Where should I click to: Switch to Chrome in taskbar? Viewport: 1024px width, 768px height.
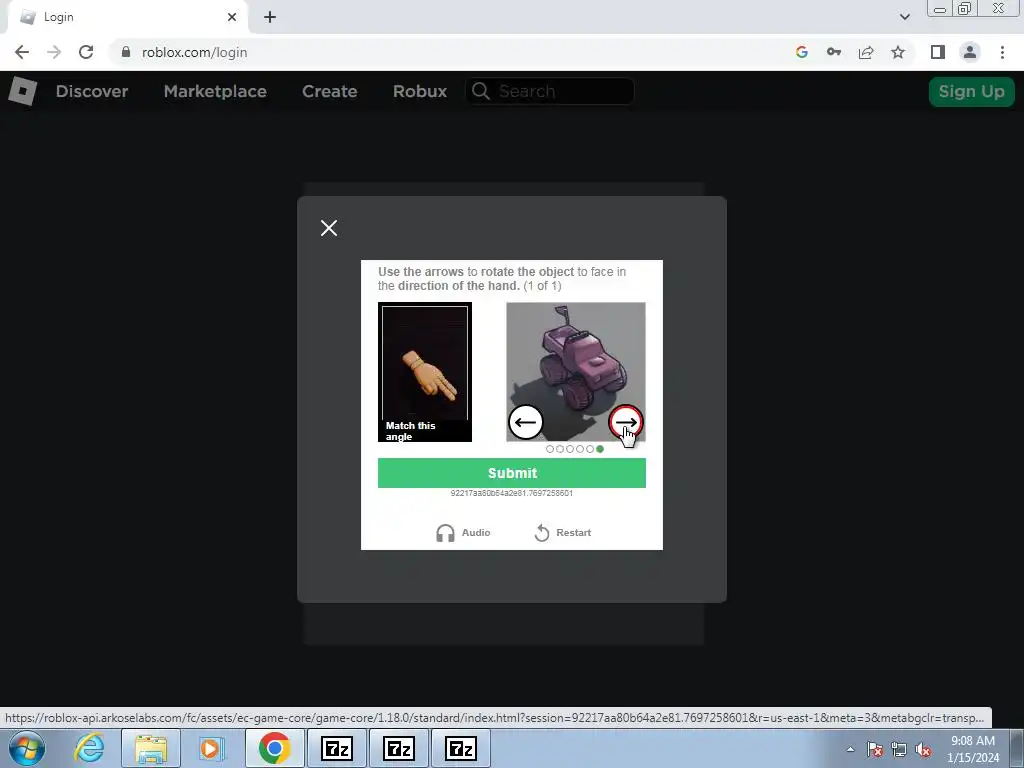274,748
